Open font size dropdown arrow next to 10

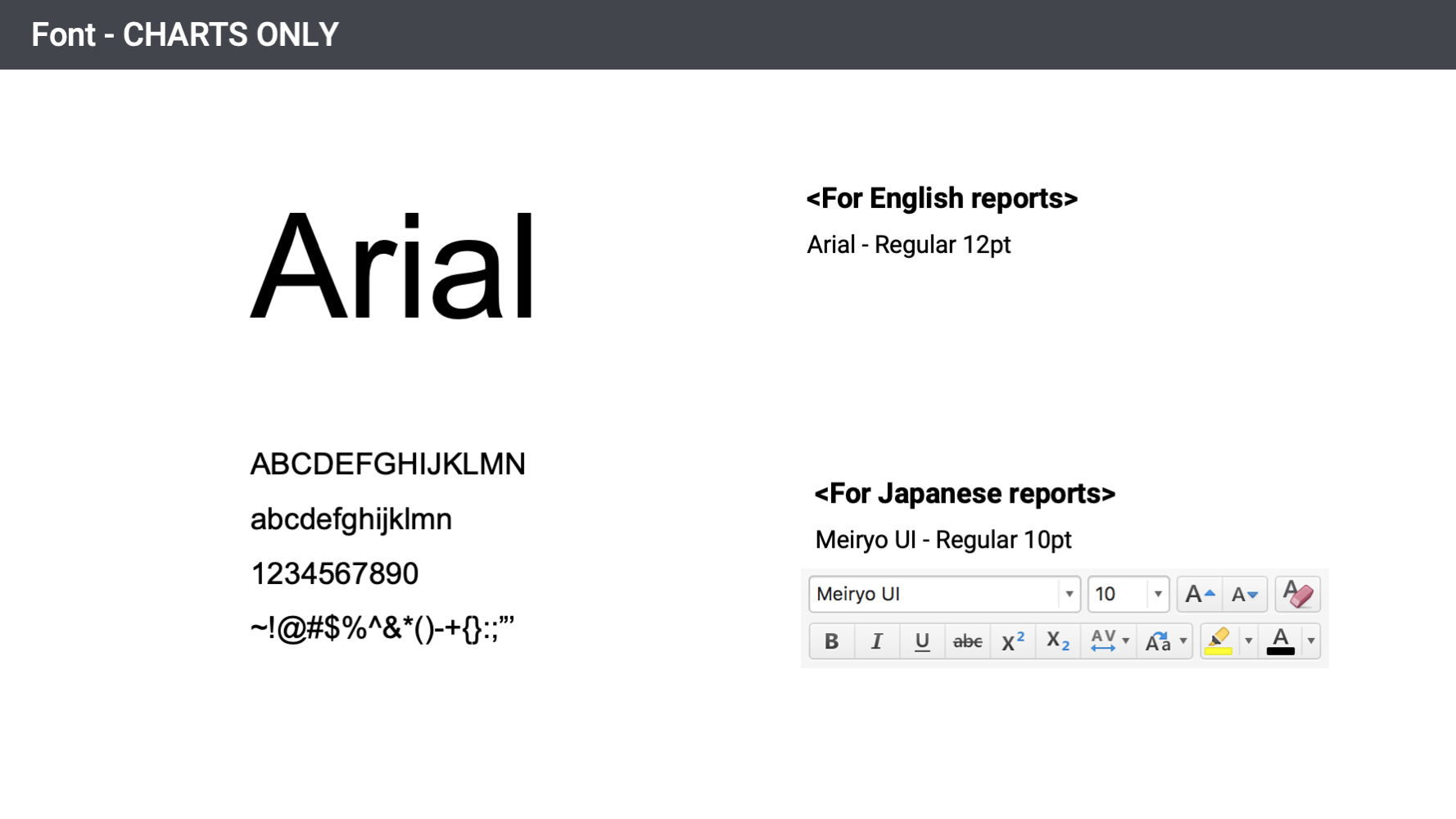tap(1158, 595)
